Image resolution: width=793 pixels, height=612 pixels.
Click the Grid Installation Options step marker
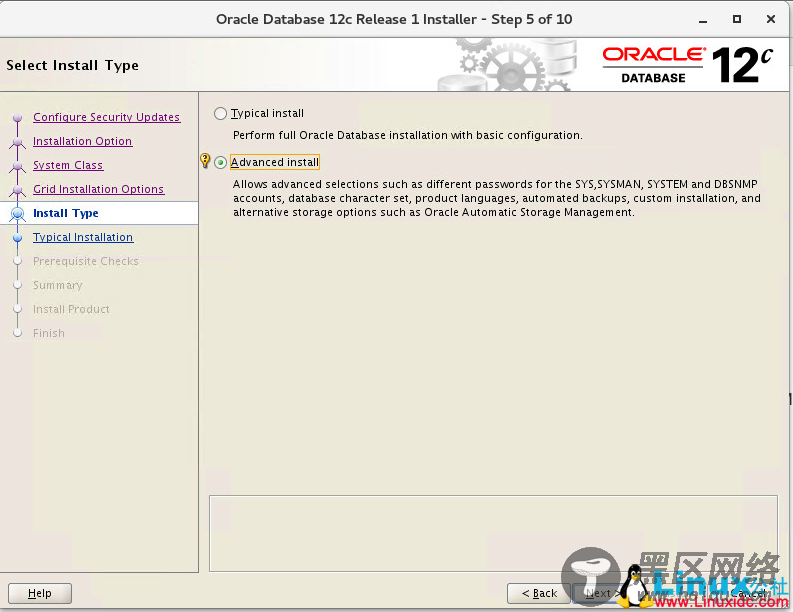pyautogui.click(x=18, y=190)
